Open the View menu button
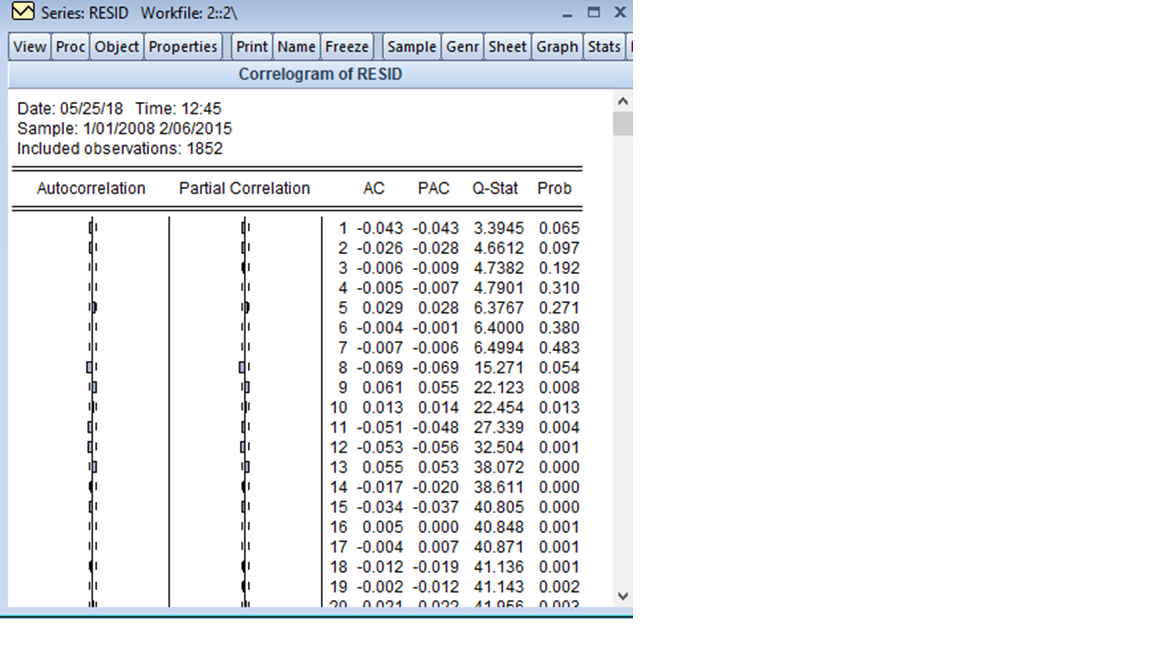1152x648 pixels. [29, 46]
